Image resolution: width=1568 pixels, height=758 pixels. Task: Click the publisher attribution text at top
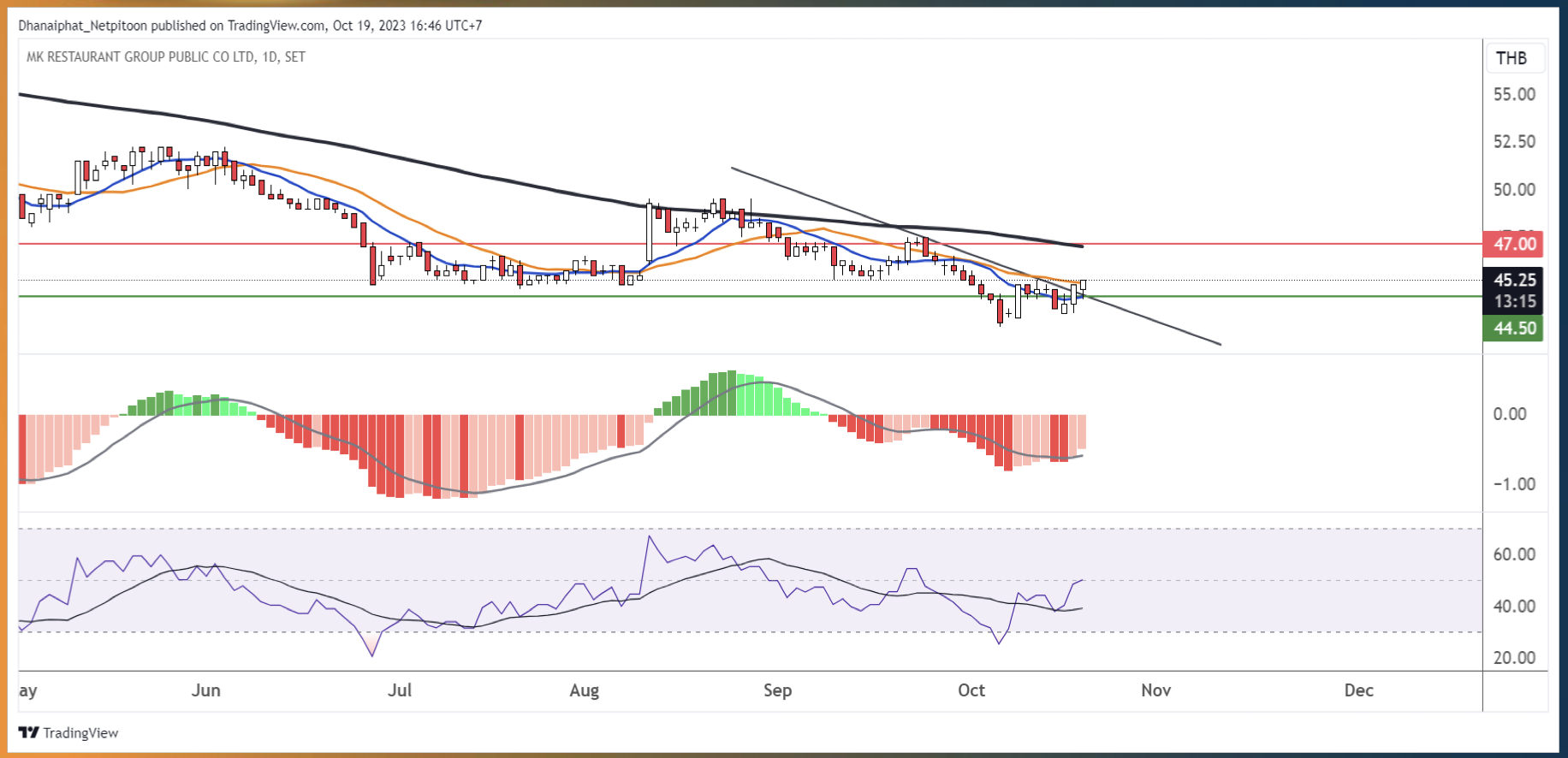click(x=250, y=26)
